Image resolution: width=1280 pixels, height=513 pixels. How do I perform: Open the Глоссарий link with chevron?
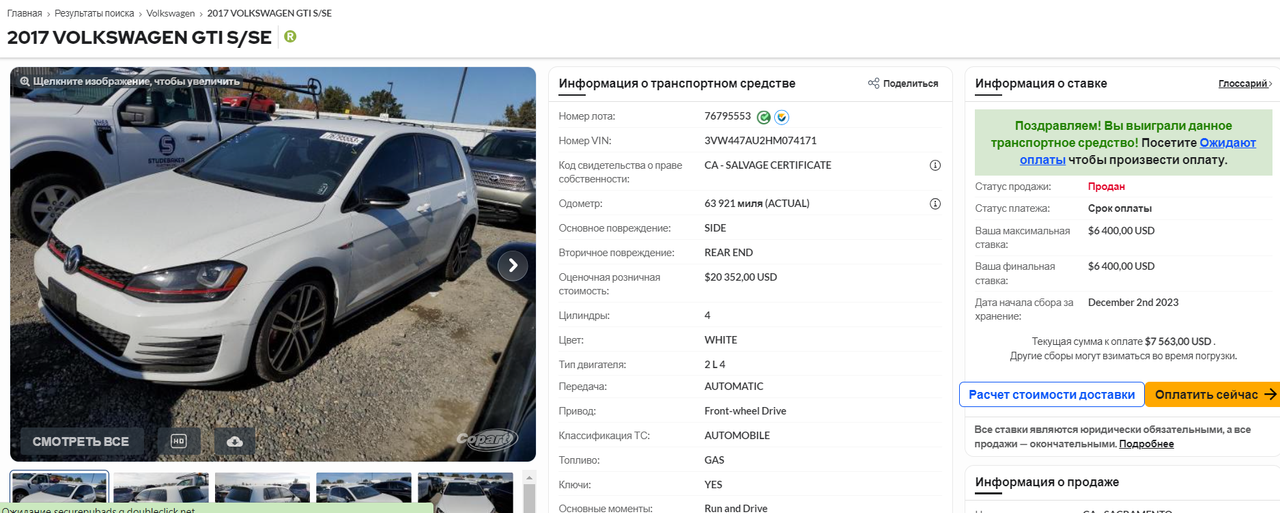[x=1245, y=84]
